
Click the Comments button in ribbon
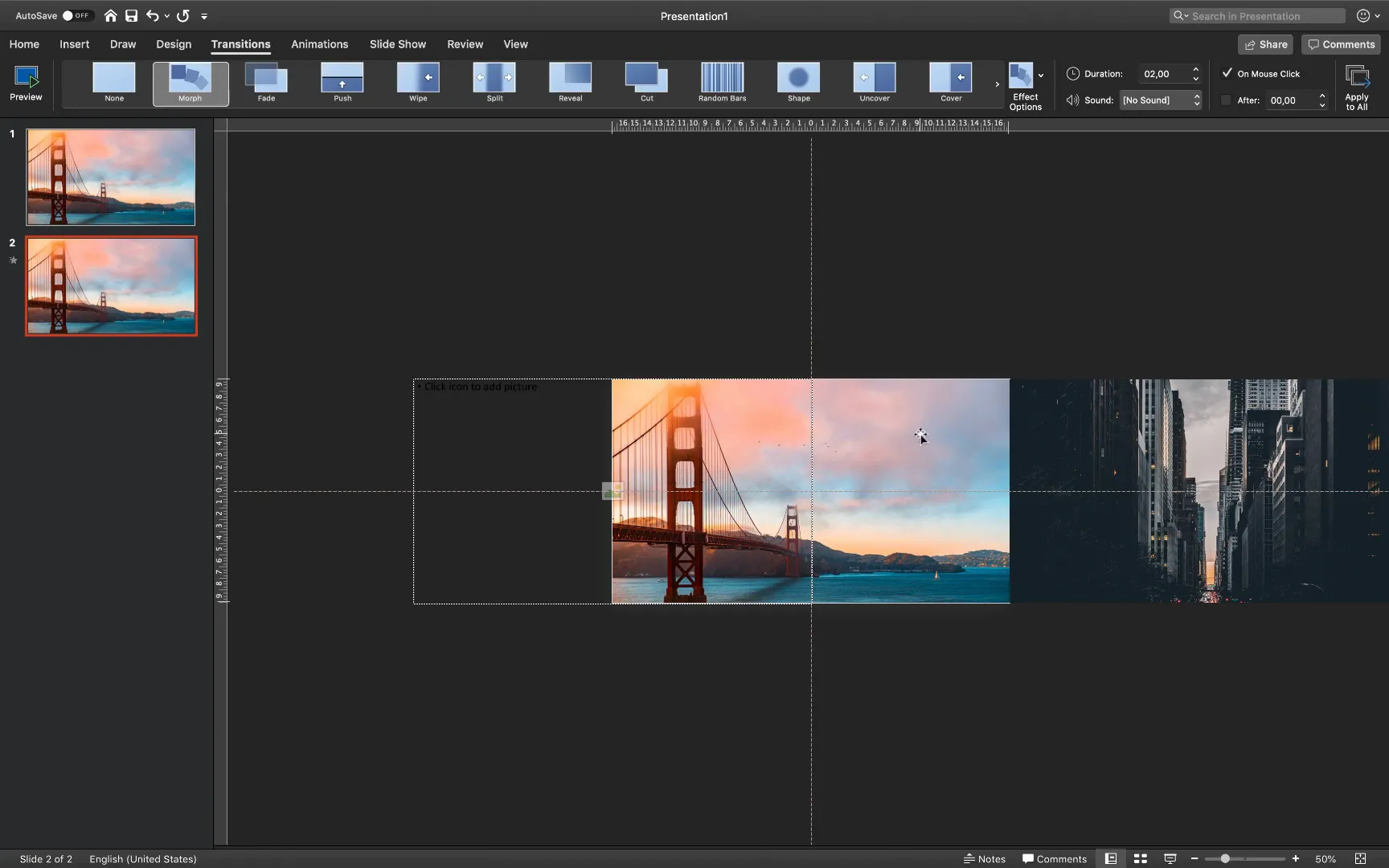click(x=1341, y=44)
